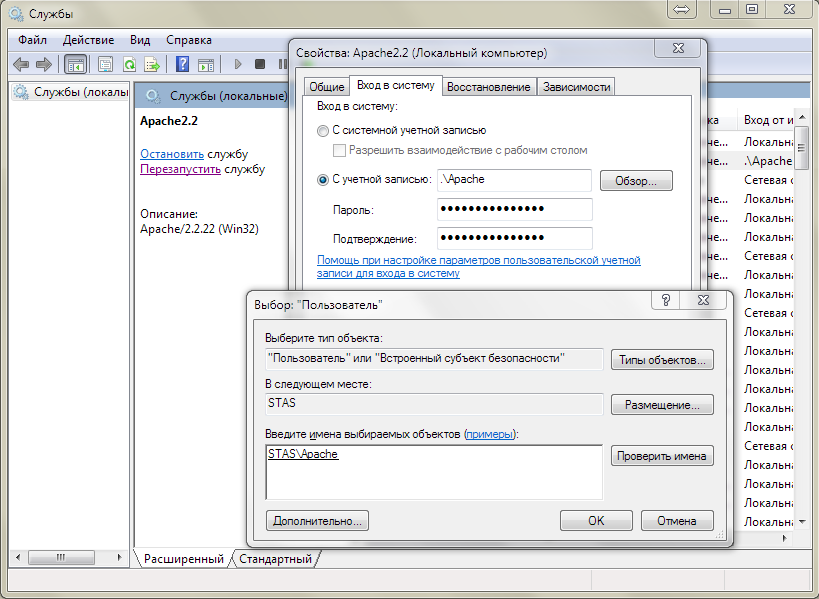The image size is (819, 599).
Task: Toggle the show/hide console tree icon
Action: point(75,65)
